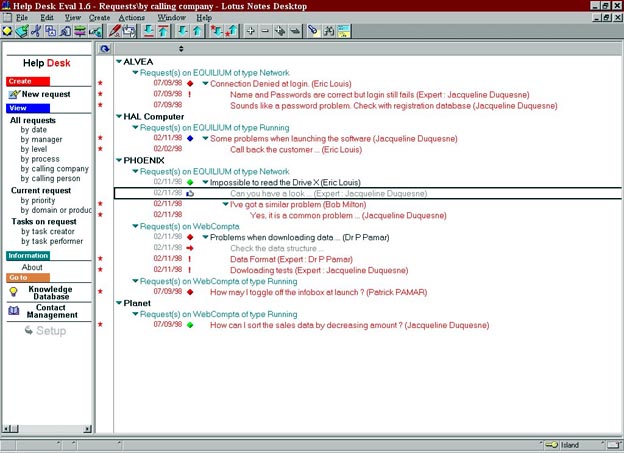Viewport: 624px width, 453px height.
Task: Click the red pencil Edit Document icon
Action: [x=115, y=31]
